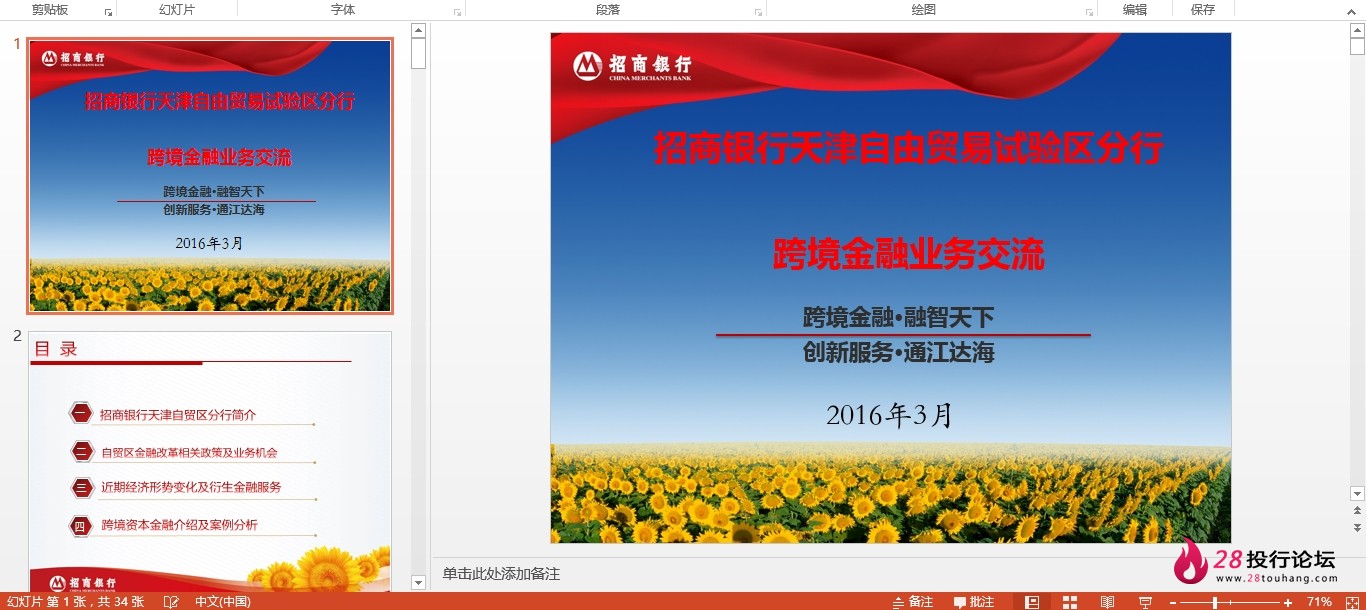Image resolution: width=1366 pixels, height=610 pixels.
Task: Open 绘图 group dialog launcher
Action: coord(1089,12)
